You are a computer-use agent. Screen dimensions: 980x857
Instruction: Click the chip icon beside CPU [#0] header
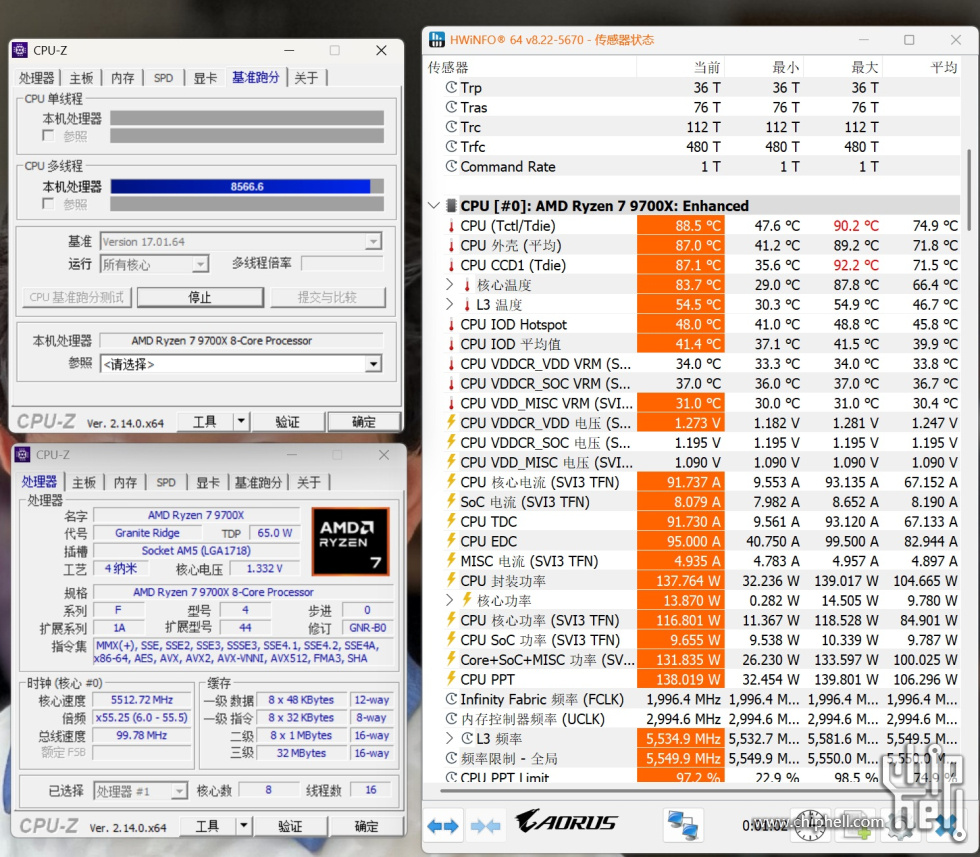coord(451,206)
